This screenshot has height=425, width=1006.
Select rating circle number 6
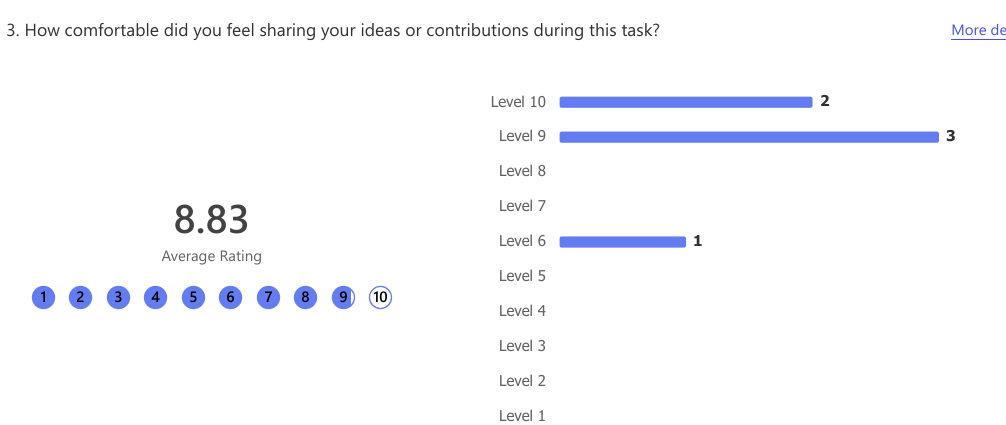pyautogui.click(x=230, y=297)
